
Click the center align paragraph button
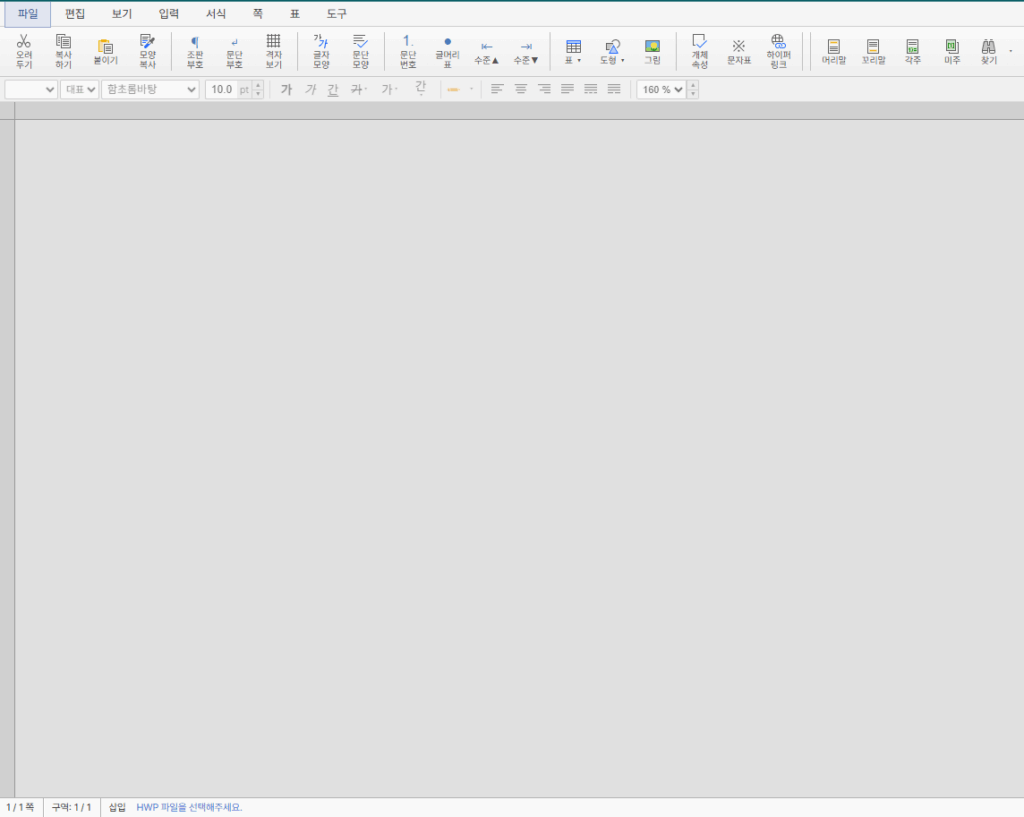pyautogui.click(x=520, y=89)
